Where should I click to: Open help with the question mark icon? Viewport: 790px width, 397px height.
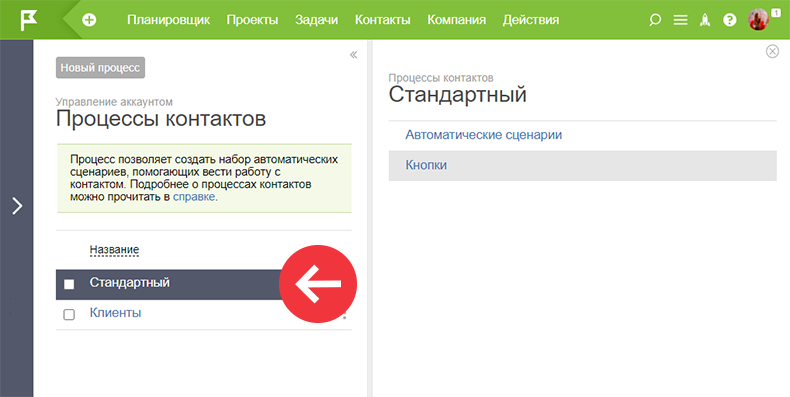730,20
